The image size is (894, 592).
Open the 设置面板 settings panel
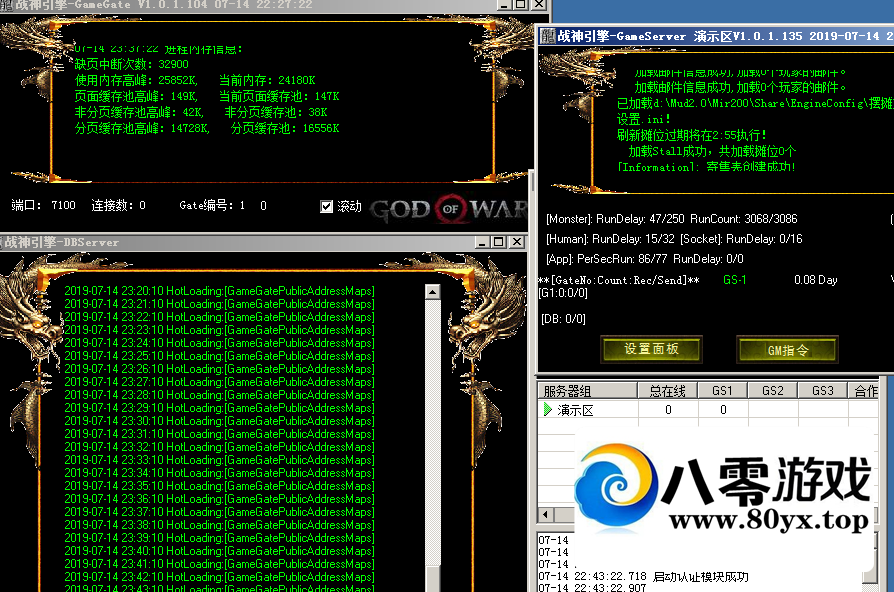tap(651, 349)
